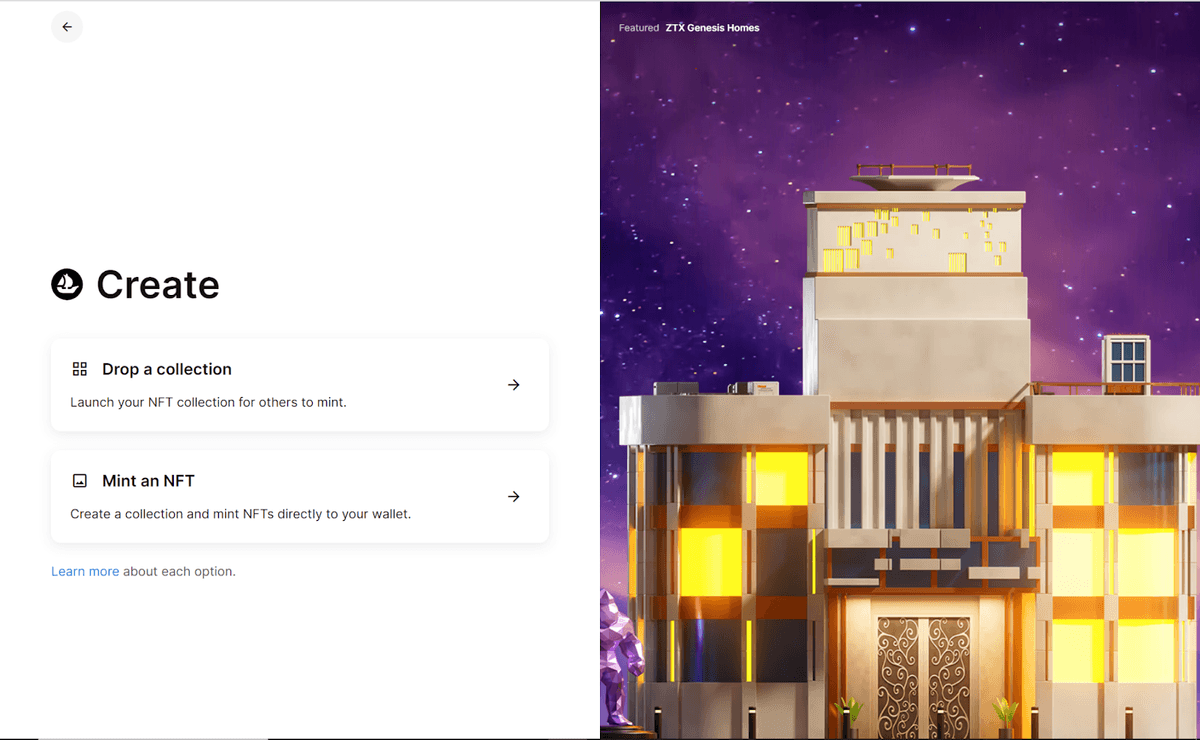Select the Mint an NFT title
1200x740 pixels.
148,481
